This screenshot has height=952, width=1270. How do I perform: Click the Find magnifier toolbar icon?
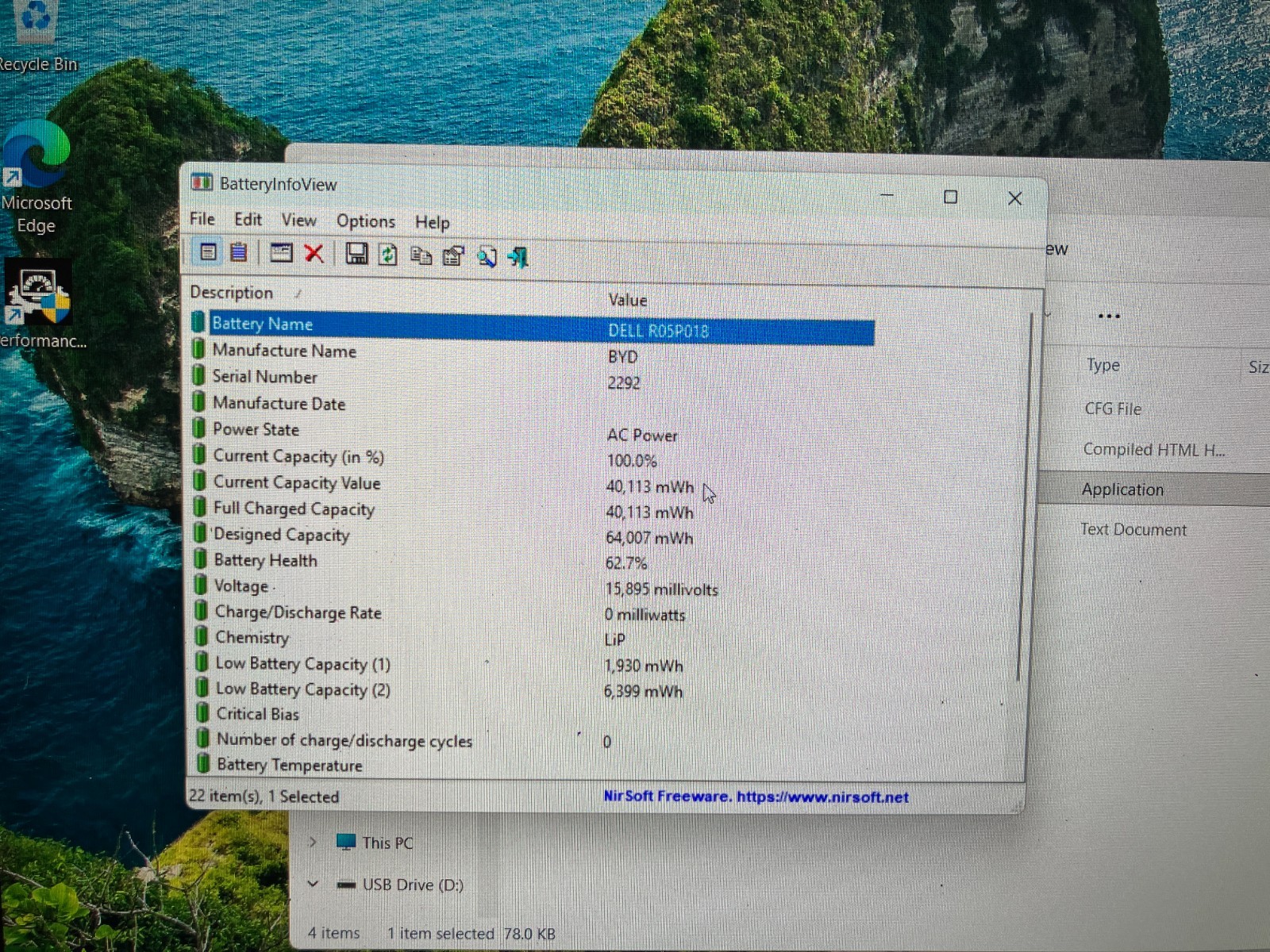tap(487, 257)
